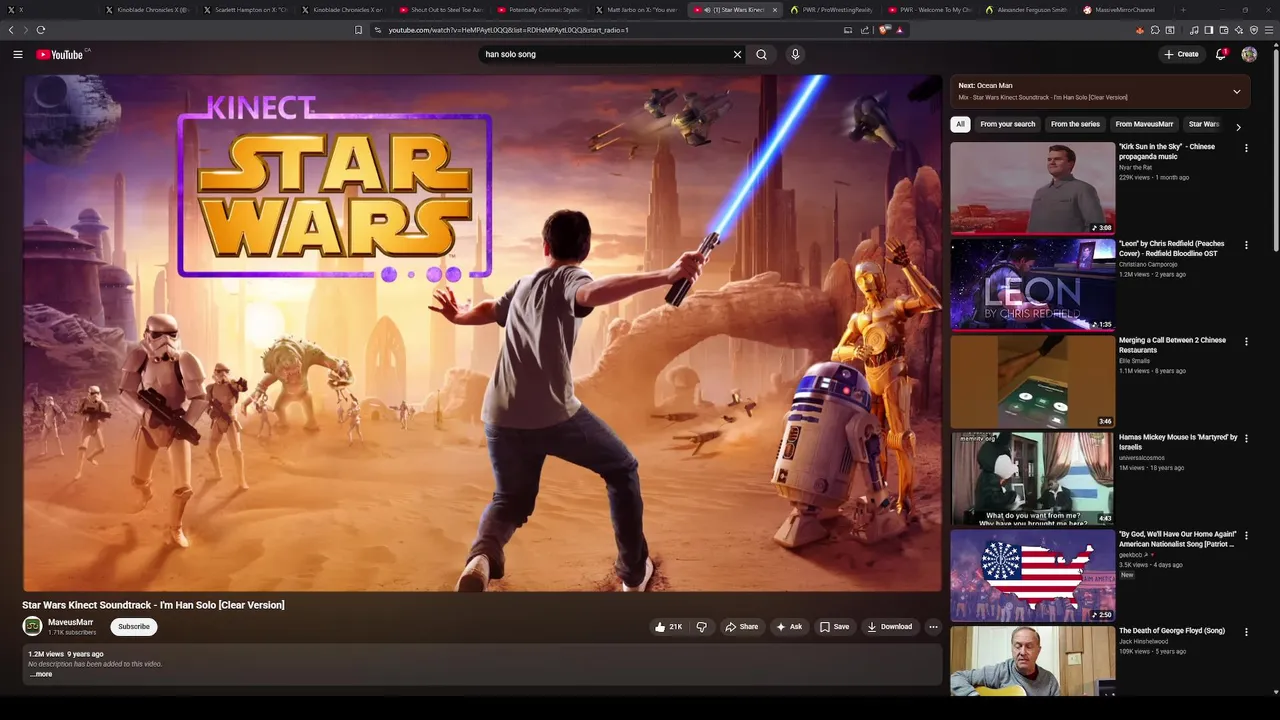Open options for Death of George Floyd video

click(1246, 632)
